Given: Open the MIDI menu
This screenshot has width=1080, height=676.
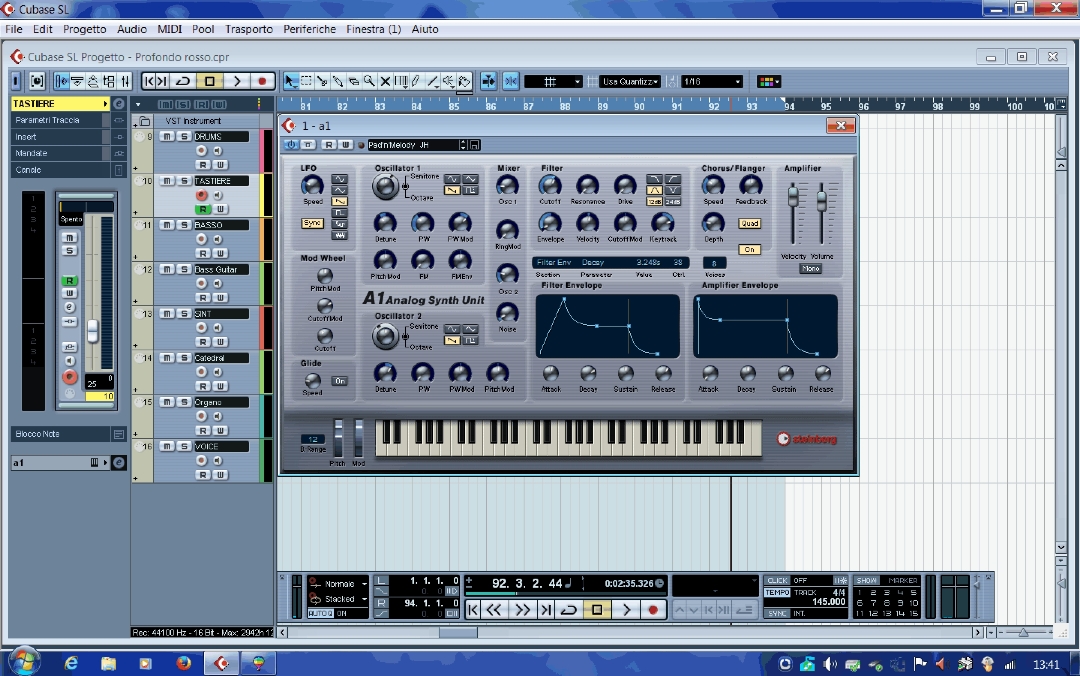Looking at the screenshot, I should [x=169, y=29].
